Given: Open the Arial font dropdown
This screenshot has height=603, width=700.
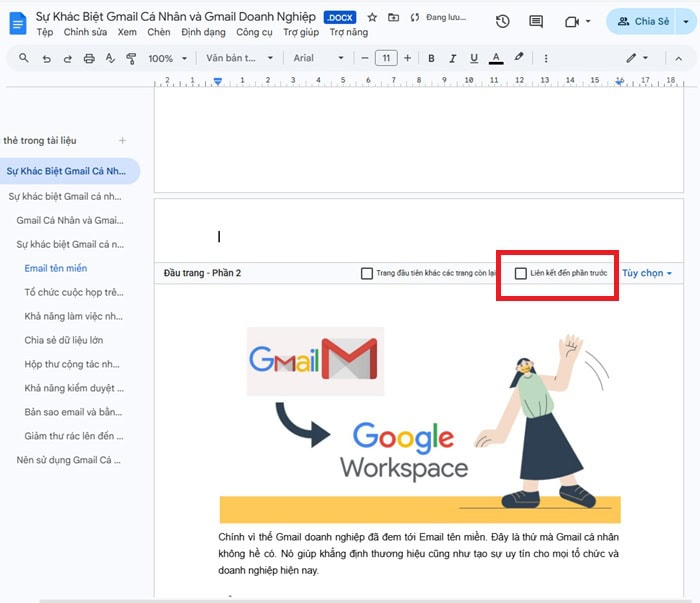Looking at the screenshot, I should pyautogui.click(x=318, y=59).
